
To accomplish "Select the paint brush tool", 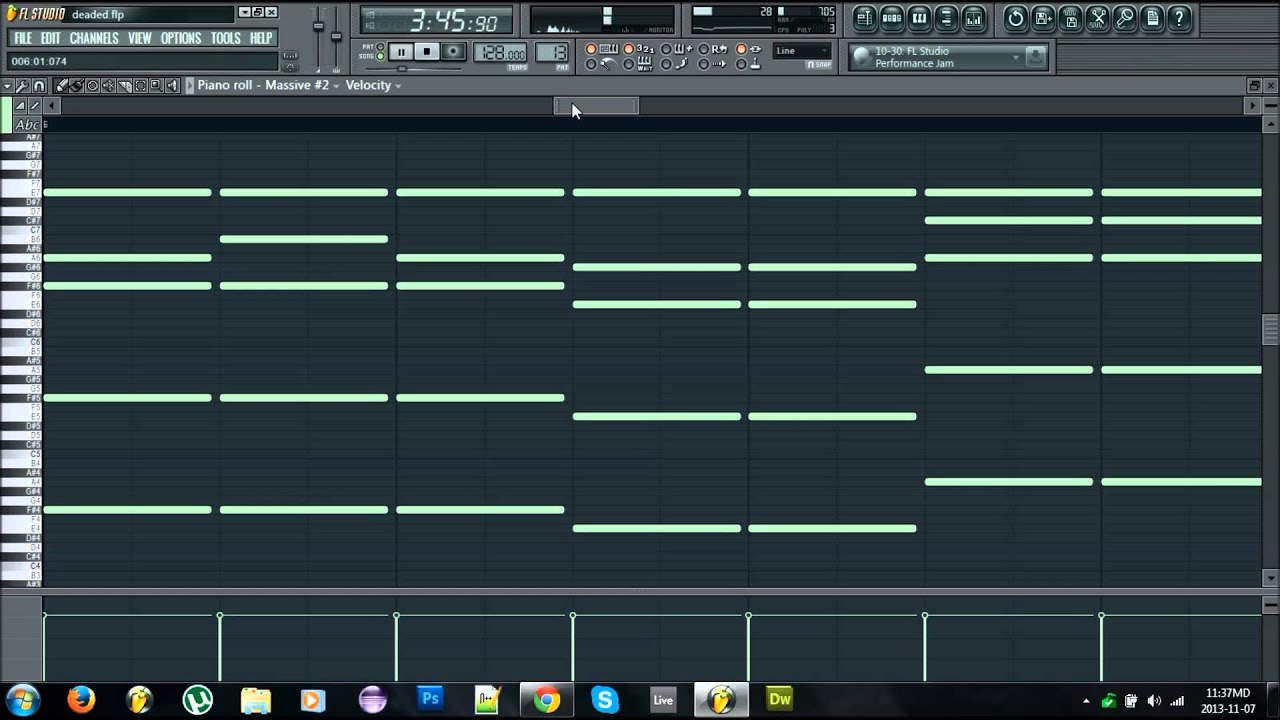I will [77, 86].
